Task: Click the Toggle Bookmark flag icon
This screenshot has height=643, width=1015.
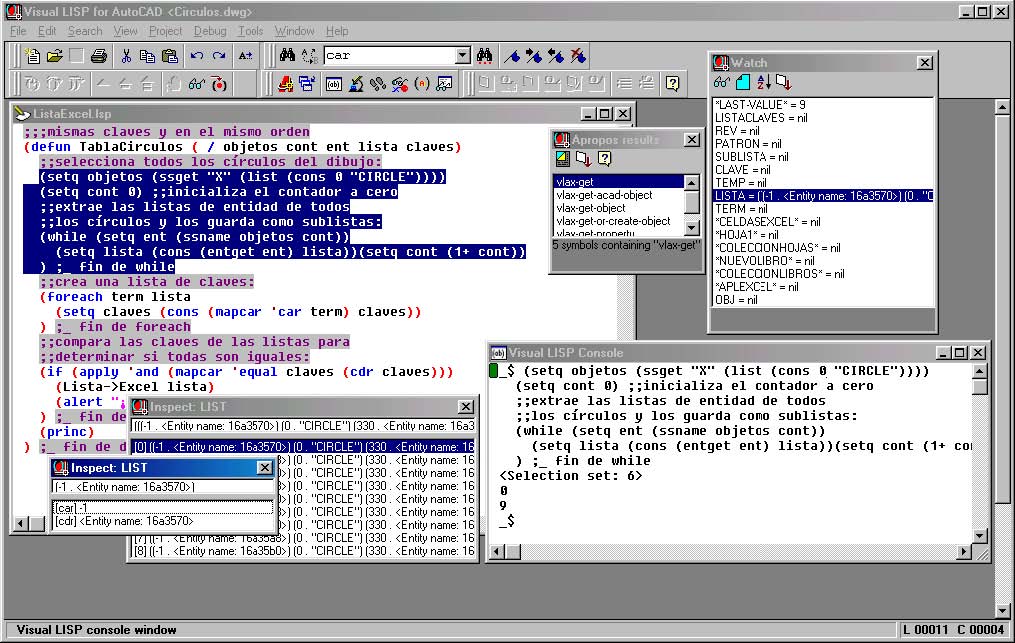Action: pyautogui.click(x=512, y=56)
